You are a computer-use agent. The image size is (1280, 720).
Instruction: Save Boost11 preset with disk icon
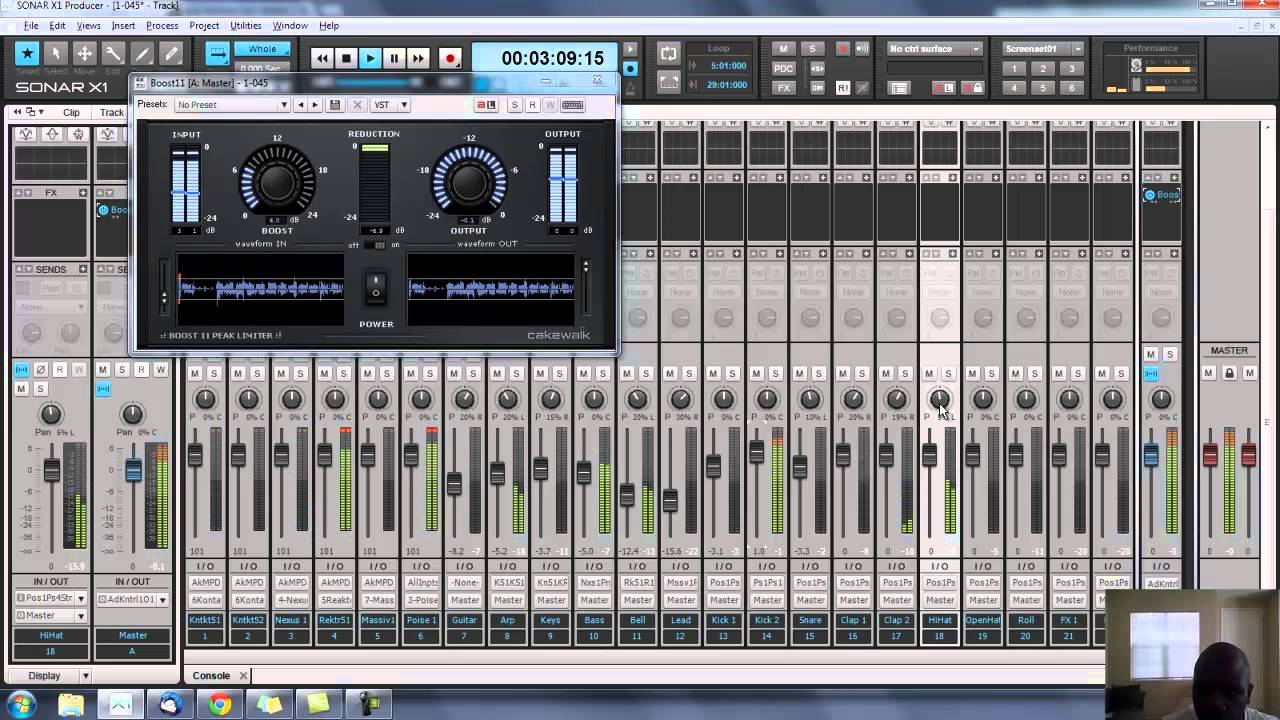pyautogui.click(x=335, y=105)
